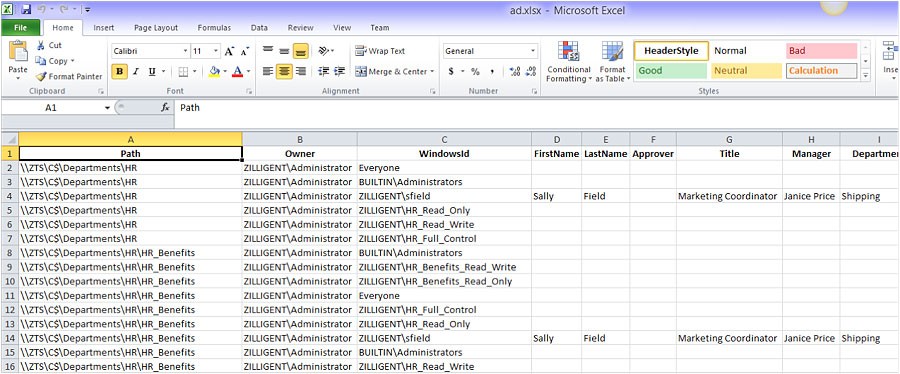Decrease the decimal places
The height and width of the screenshot is (374, 900).
pos(532,72)
